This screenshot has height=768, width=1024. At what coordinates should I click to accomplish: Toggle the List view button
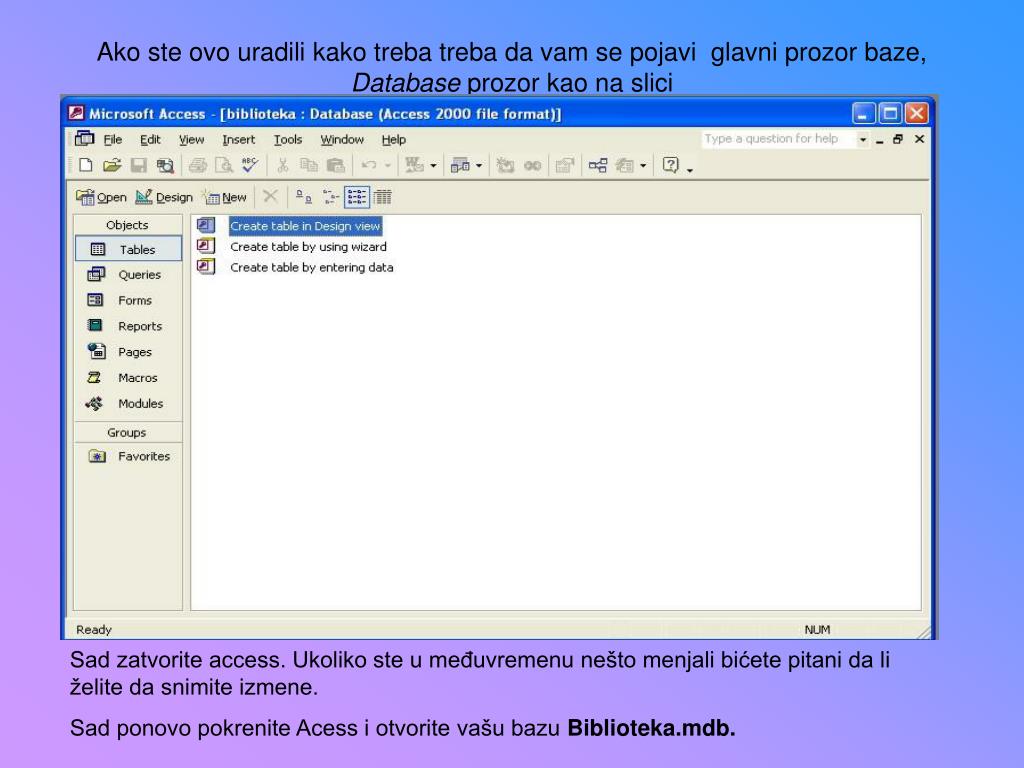[357, 197]
